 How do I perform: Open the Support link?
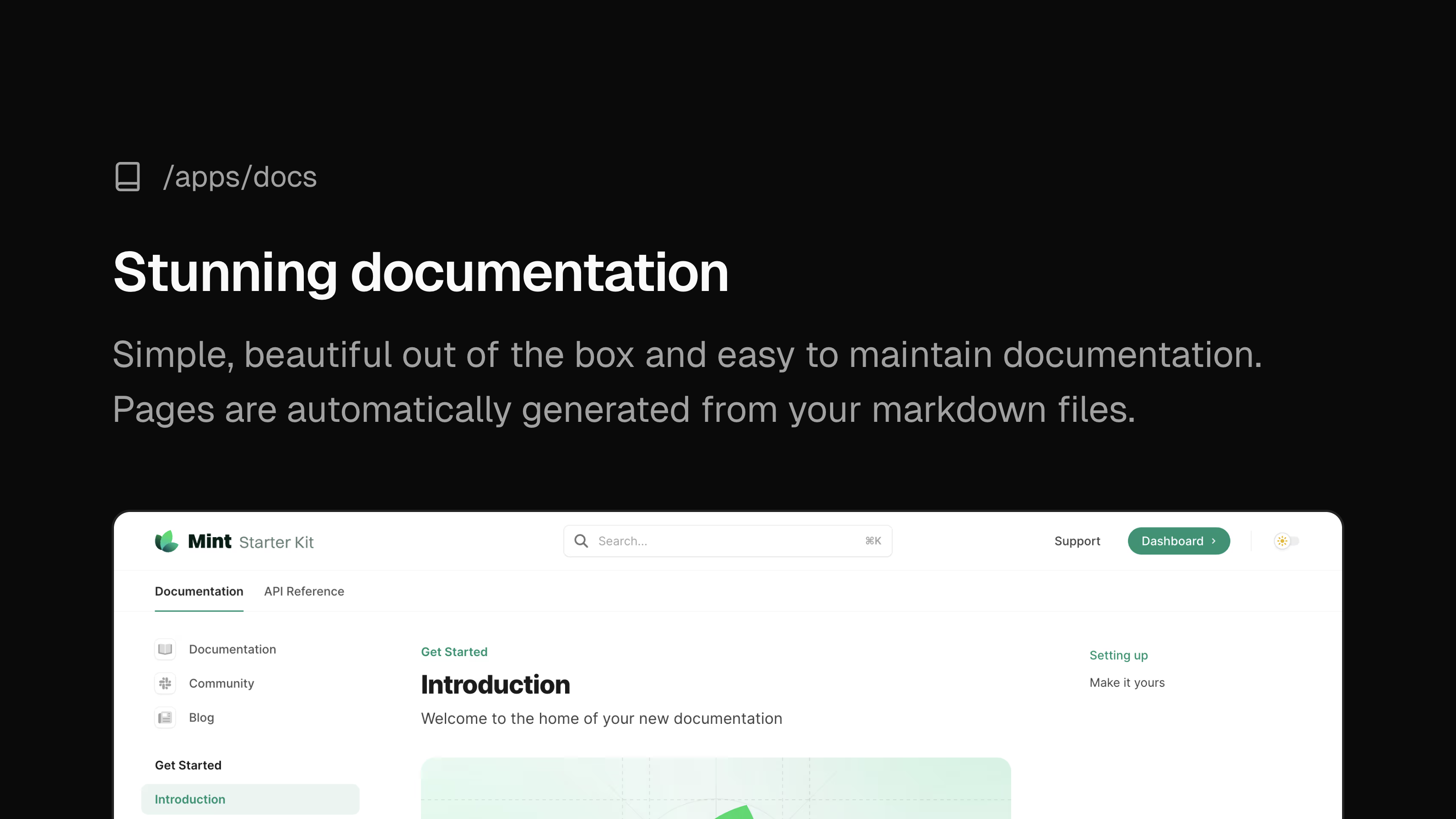pyautogui.click(x=1077, y=541)
